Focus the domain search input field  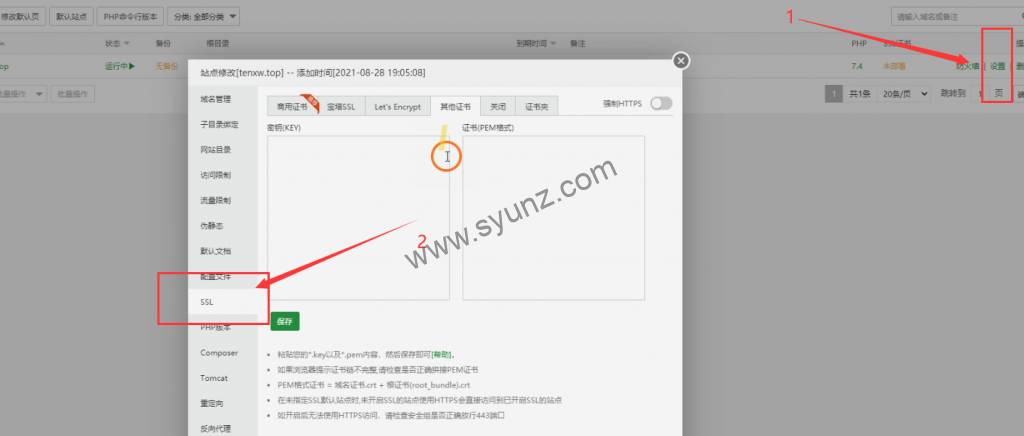(x=957, y=16)
